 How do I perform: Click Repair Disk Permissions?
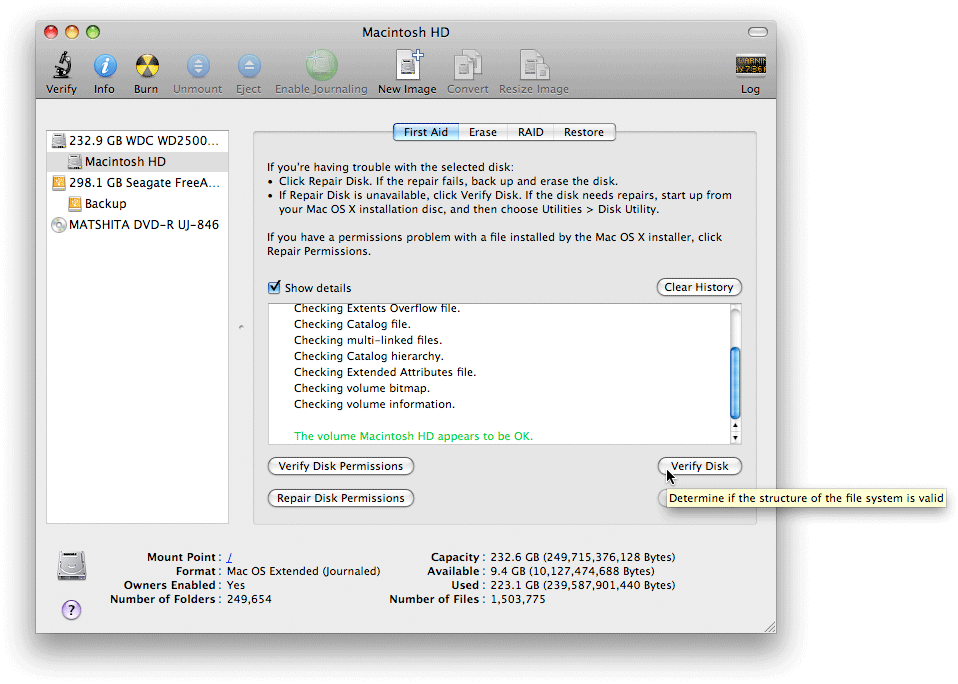[340, 497]
